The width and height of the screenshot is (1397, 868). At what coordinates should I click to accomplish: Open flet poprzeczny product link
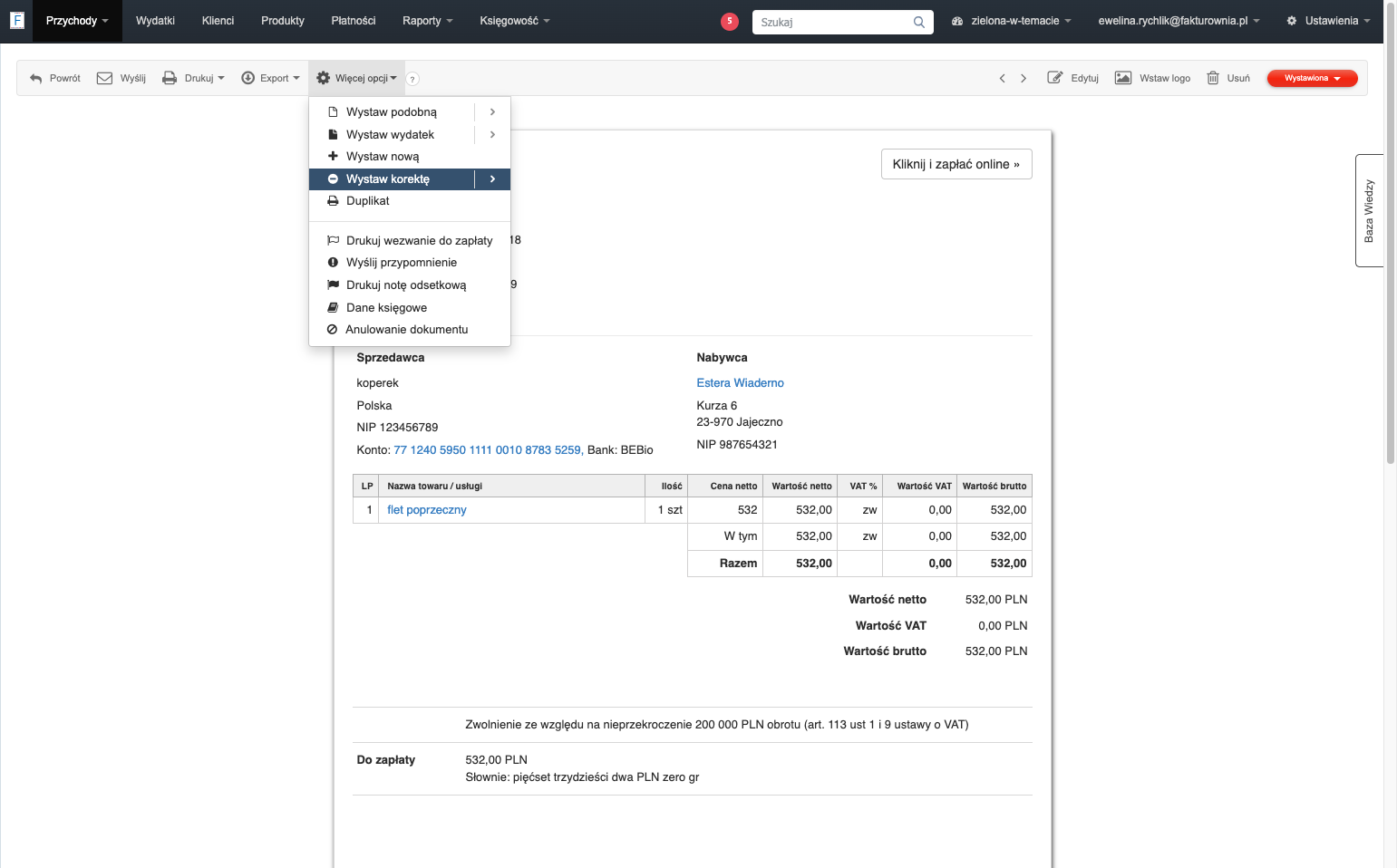point(426,510)
